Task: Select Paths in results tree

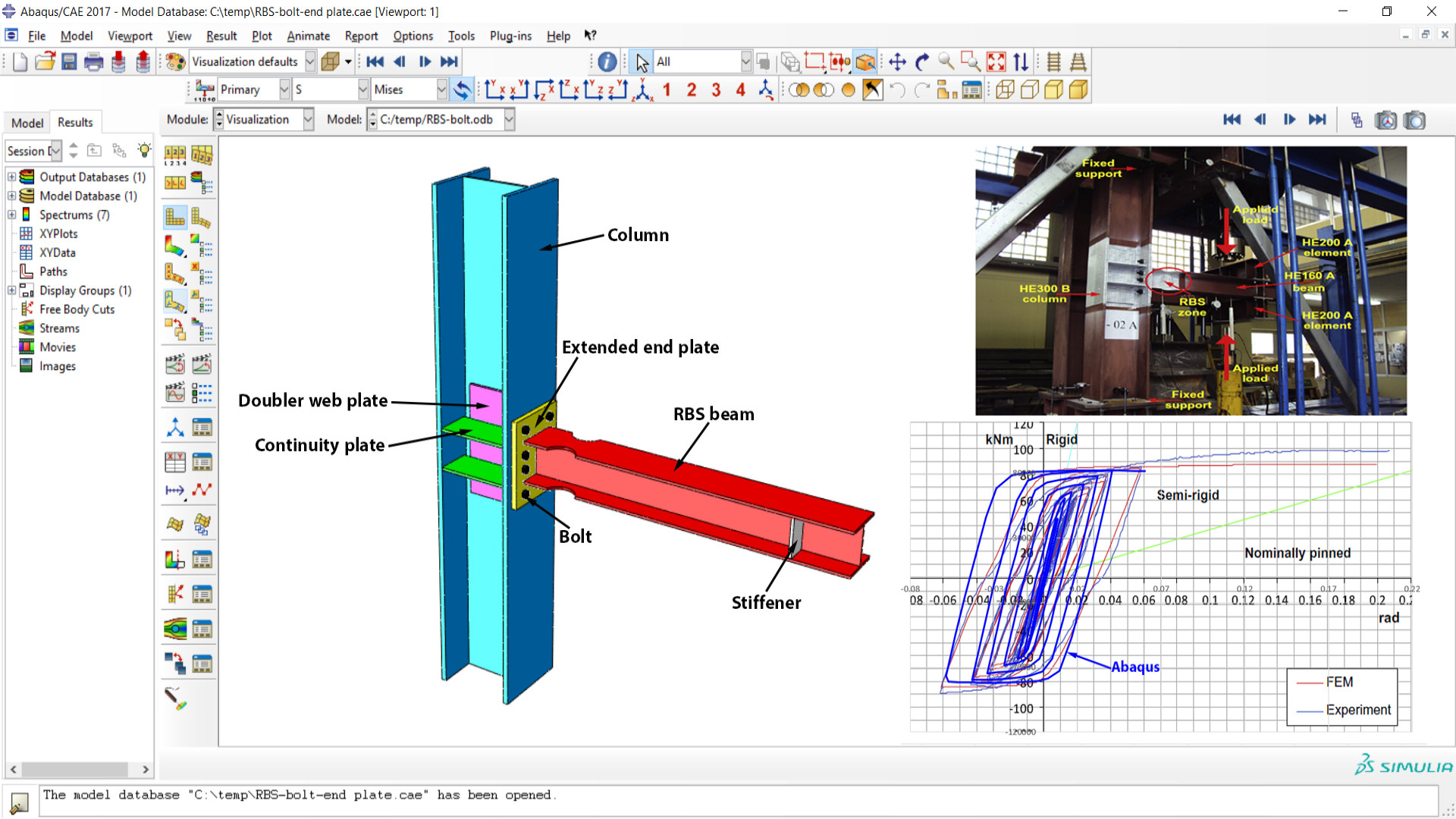Action: pos(53,271)
